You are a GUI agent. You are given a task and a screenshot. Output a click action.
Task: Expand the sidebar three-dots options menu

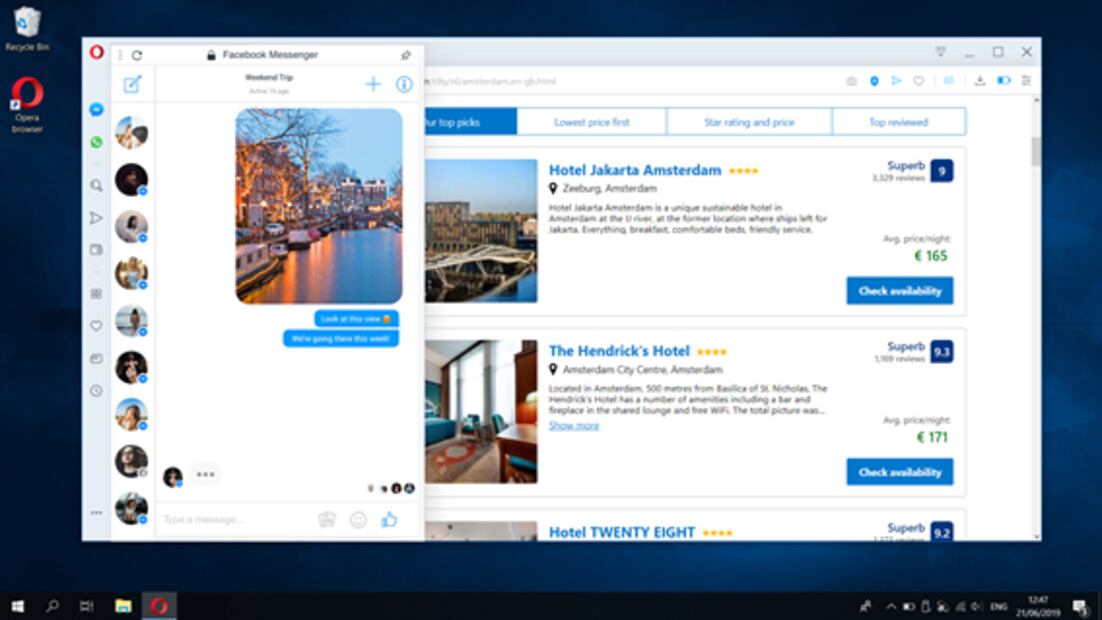point(96,512)
